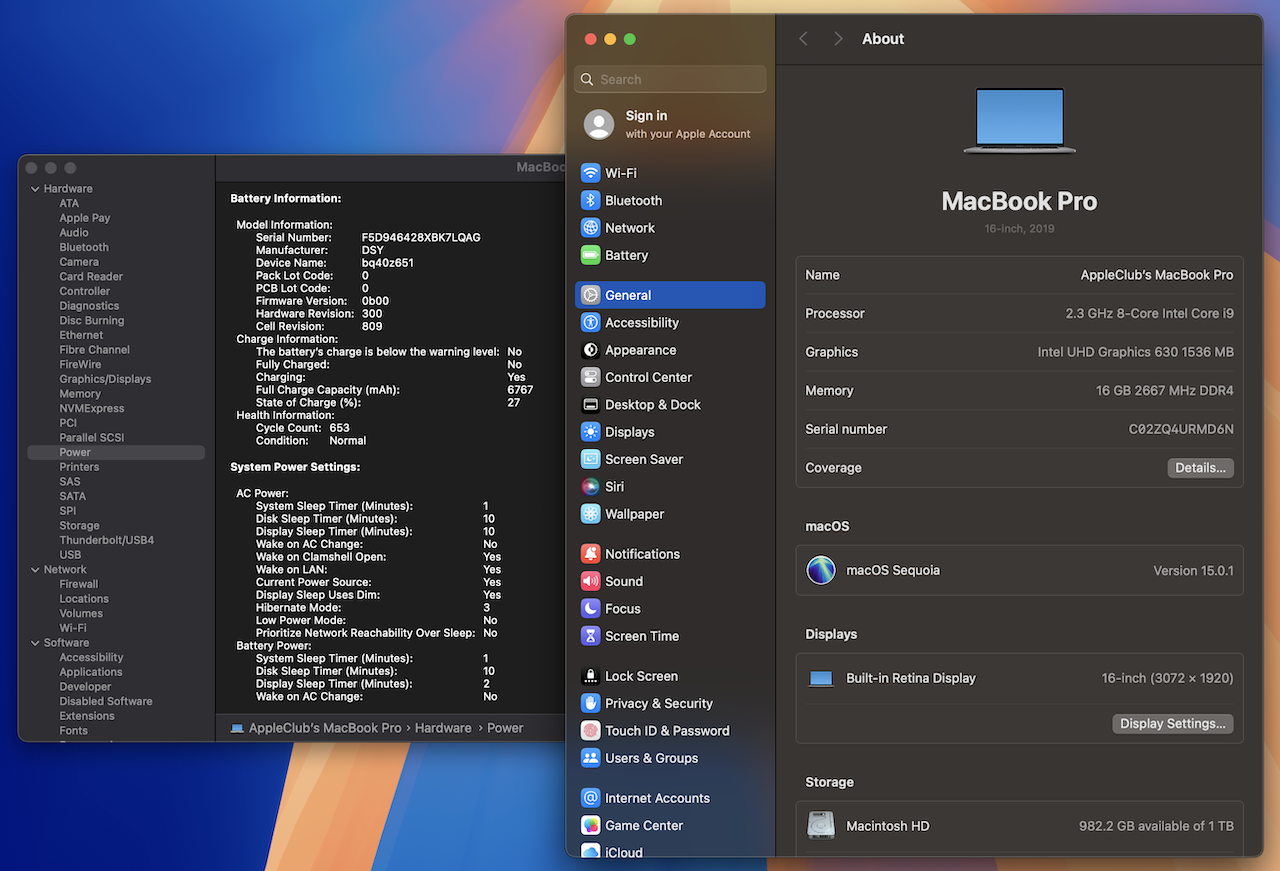Click processor value 2.3 GHz 8-Core Intel Core i9
Image resolution: width=1280 pixels, height=871 pixels.
tap(1150, 314)
